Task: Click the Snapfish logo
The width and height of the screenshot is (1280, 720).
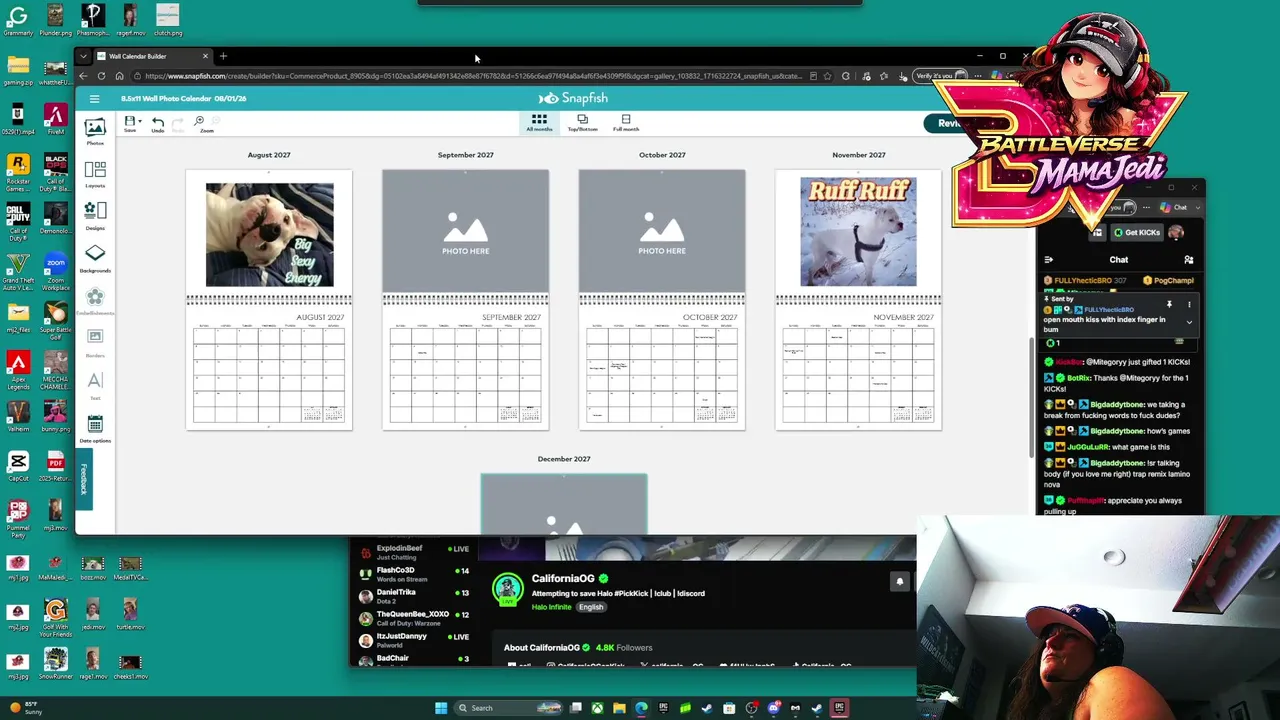Action: click(x=573, y=98)
